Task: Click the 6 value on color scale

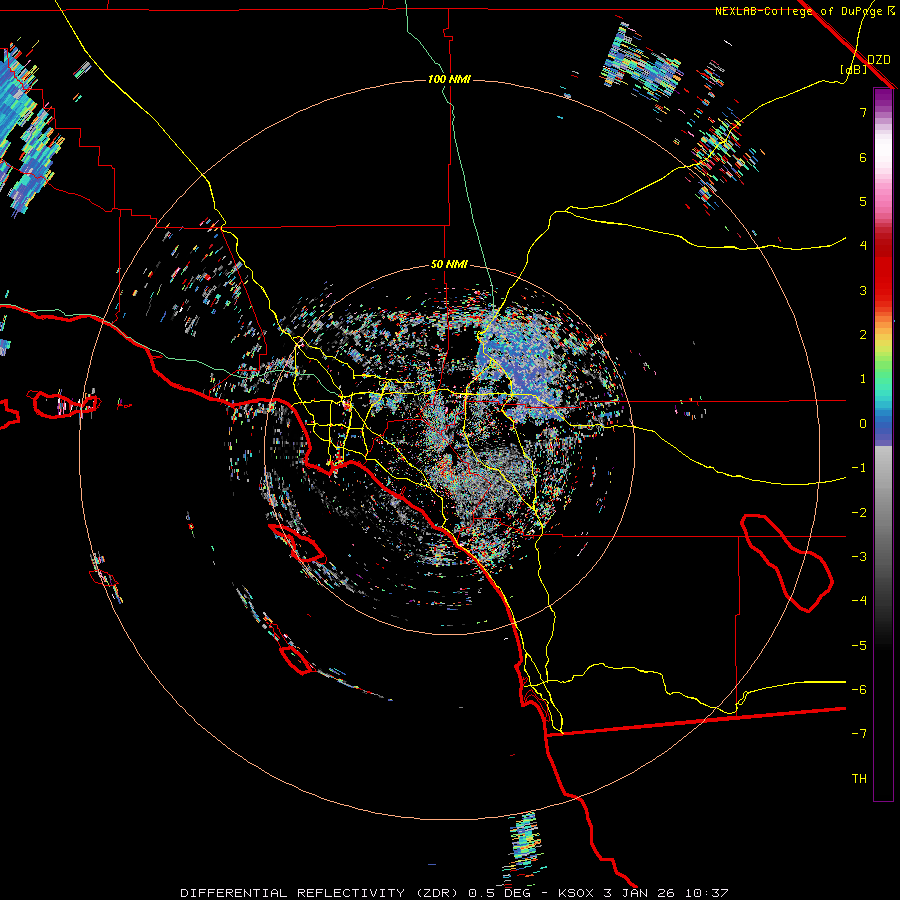Action: pos(863,157)
